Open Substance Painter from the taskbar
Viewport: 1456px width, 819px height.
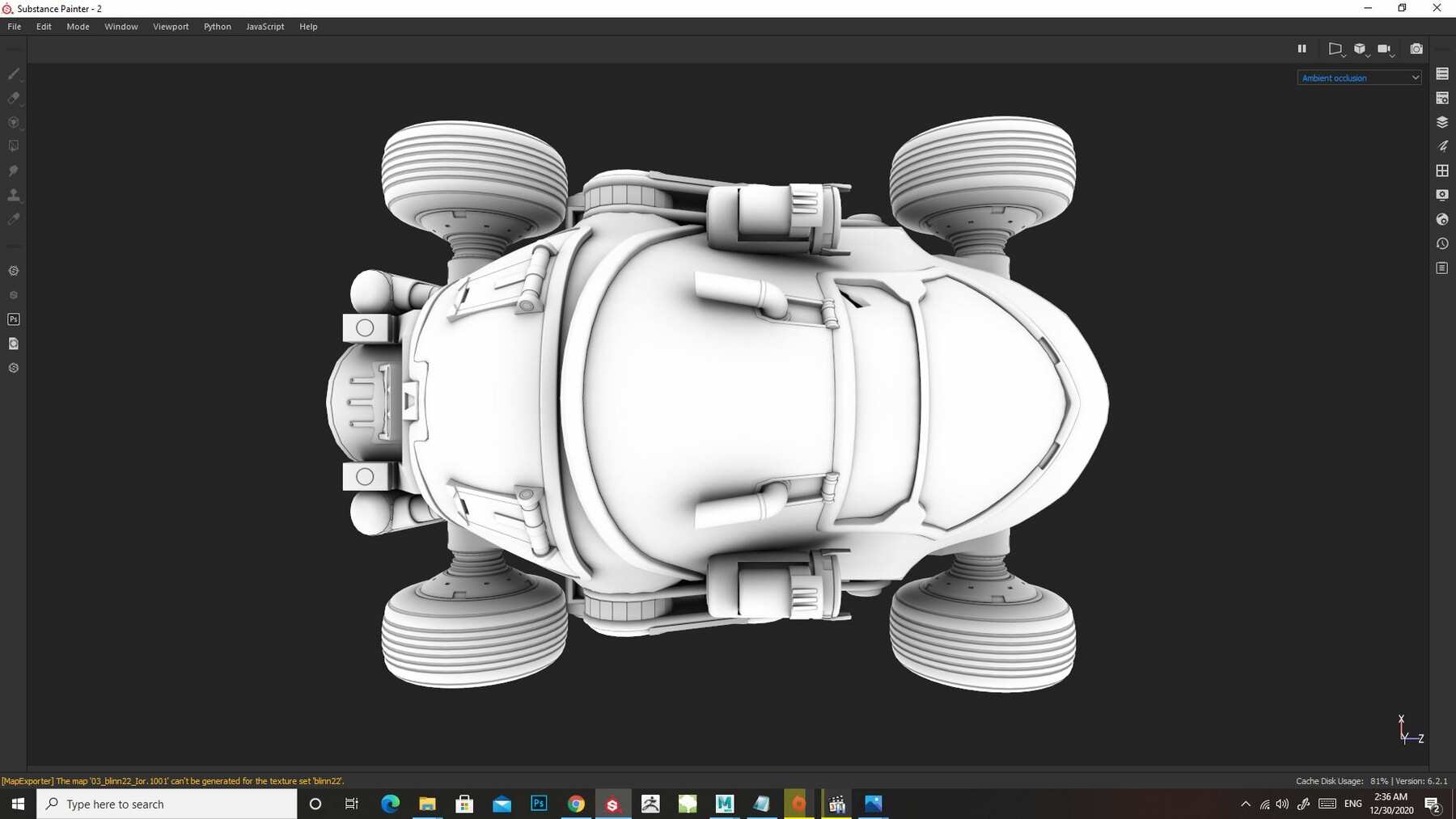tap(613, 804)
